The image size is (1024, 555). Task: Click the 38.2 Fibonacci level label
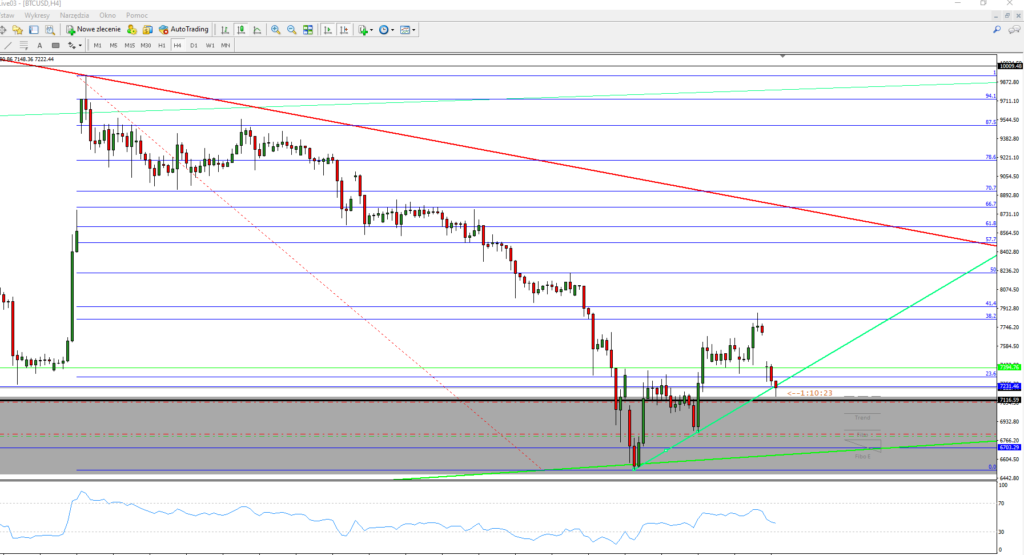tap(991, 316)
